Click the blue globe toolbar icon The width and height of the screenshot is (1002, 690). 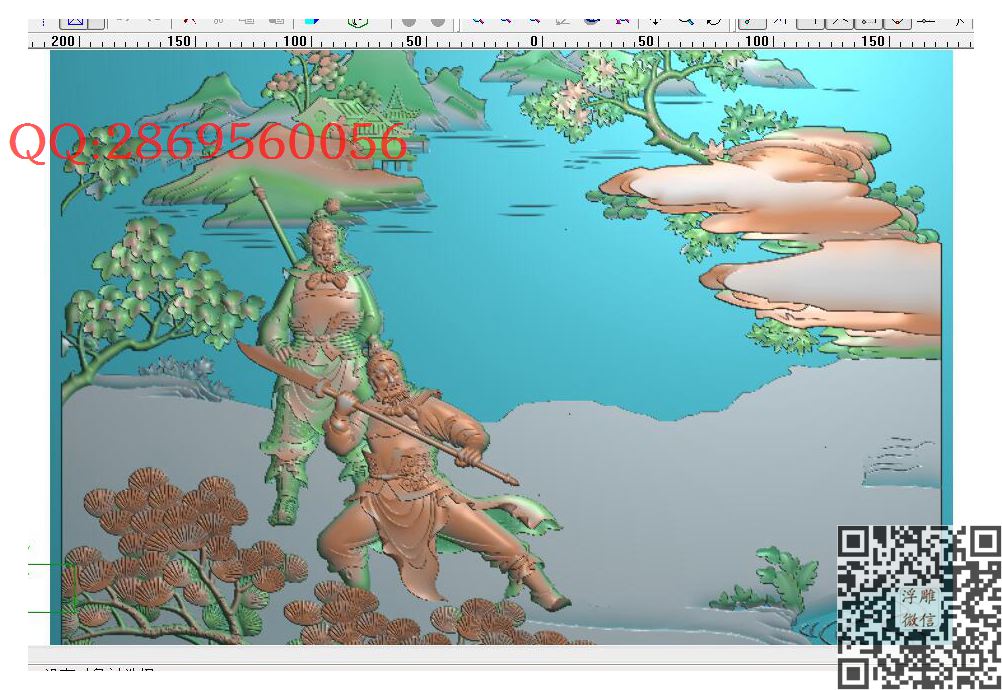click(x=592, y=20)
